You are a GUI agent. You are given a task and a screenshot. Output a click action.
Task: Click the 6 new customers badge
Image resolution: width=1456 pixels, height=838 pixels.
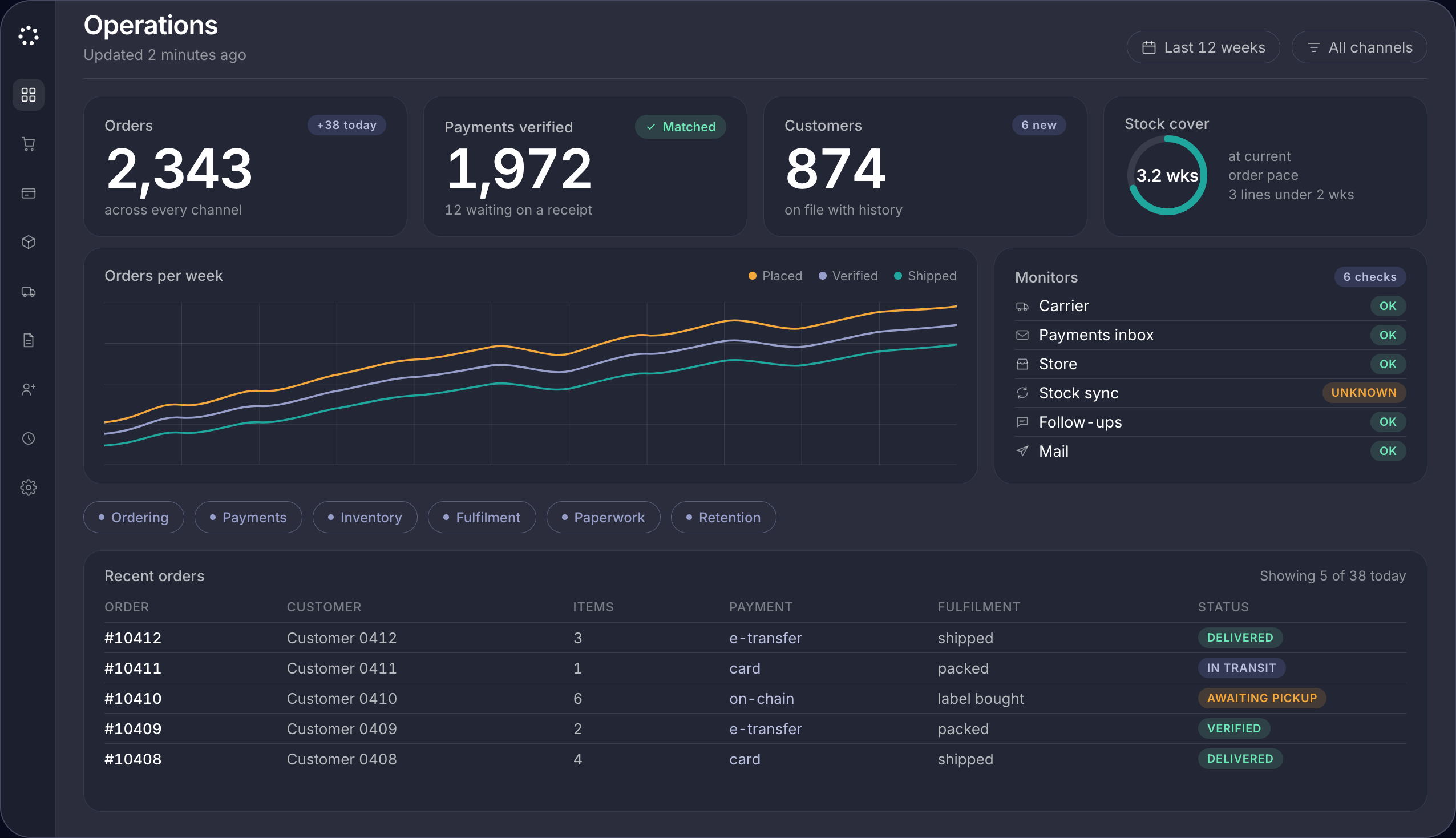pyautogui.click(x=1038, y=125)
